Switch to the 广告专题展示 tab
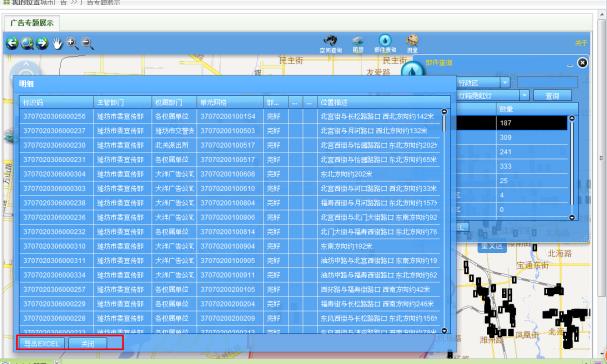607x364 pixels. (x=32, y=23)
